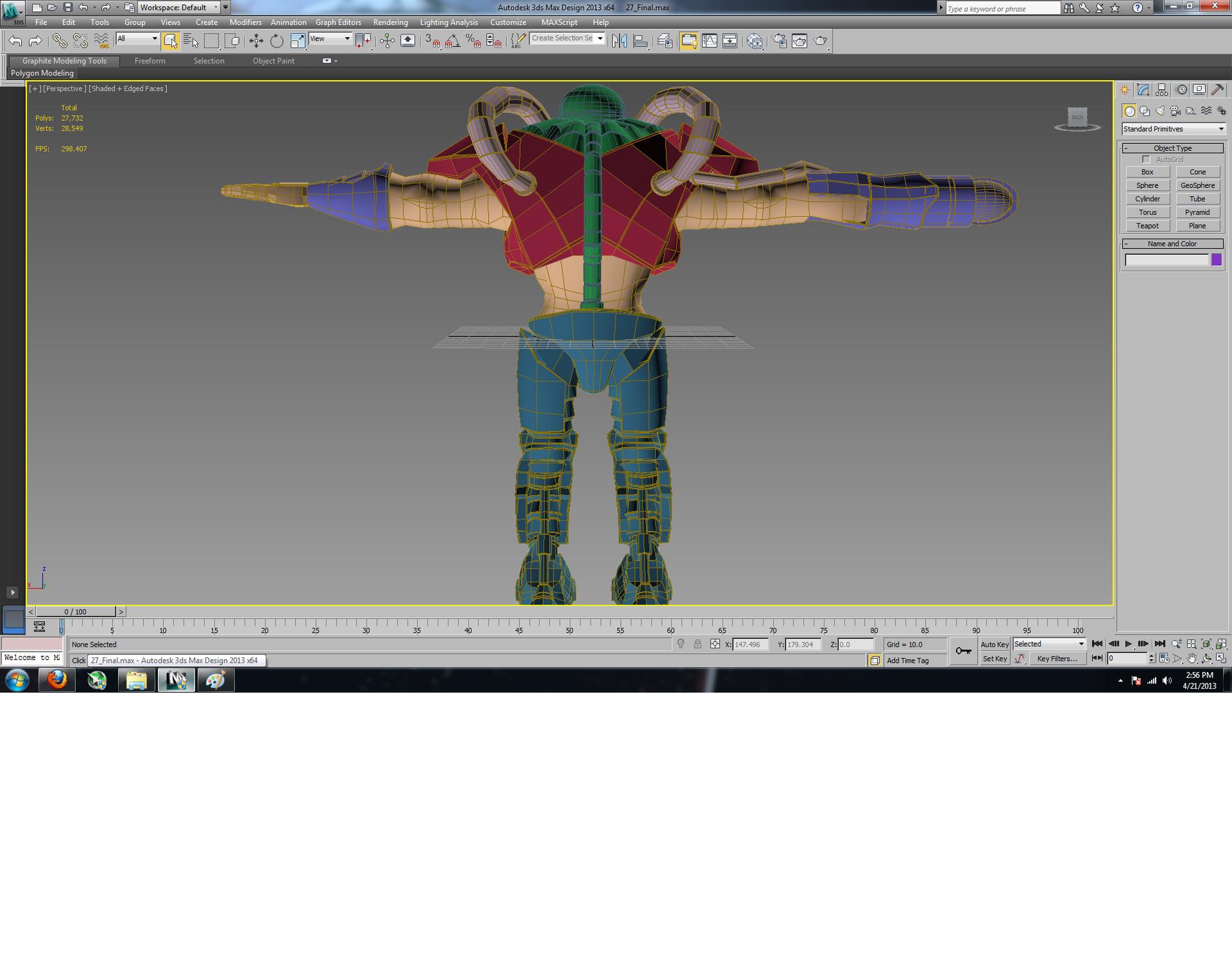Screen dimensions: 1232x962
Task: Open the Geometry category in the Create panel
Action: click(1130, 111)
